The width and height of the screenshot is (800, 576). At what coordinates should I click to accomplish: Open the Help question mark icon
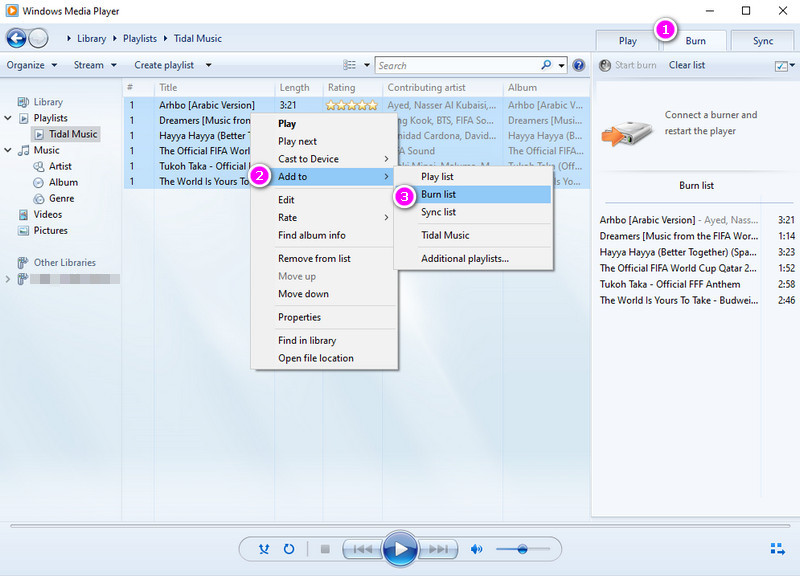pos(578,65)
